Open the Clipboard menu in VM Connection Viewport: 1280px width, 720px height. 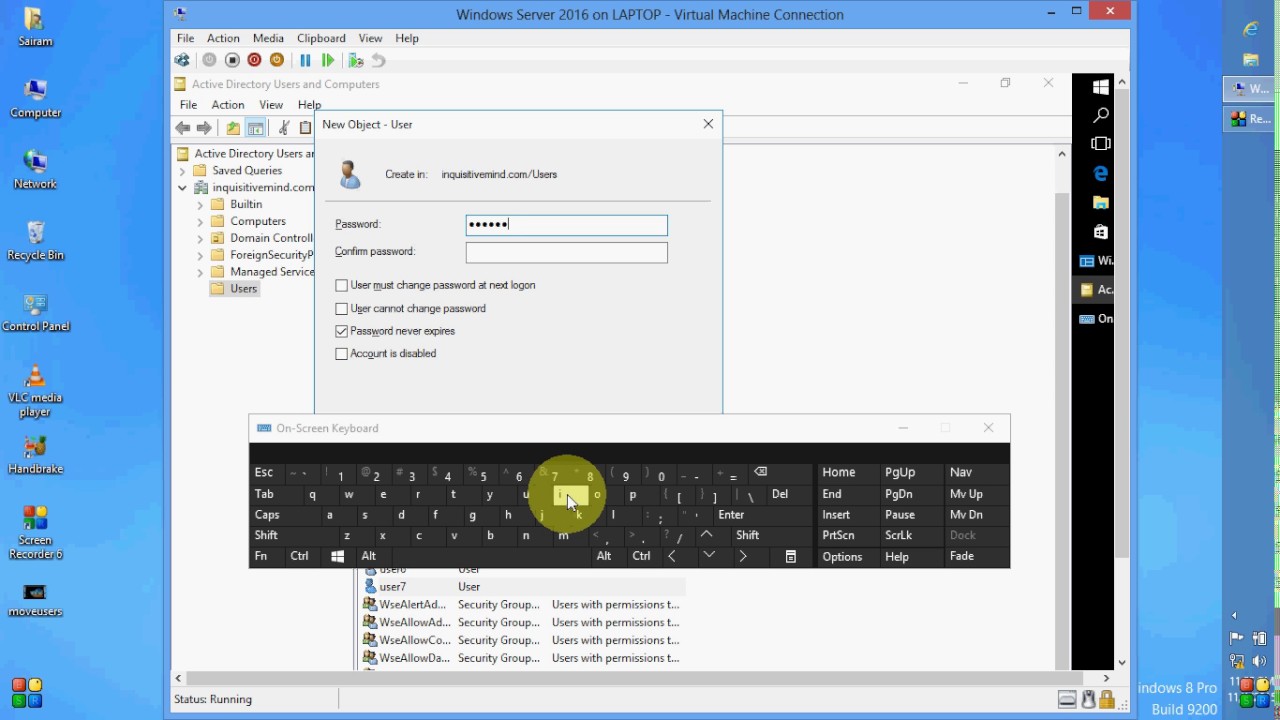coord(321,38)
